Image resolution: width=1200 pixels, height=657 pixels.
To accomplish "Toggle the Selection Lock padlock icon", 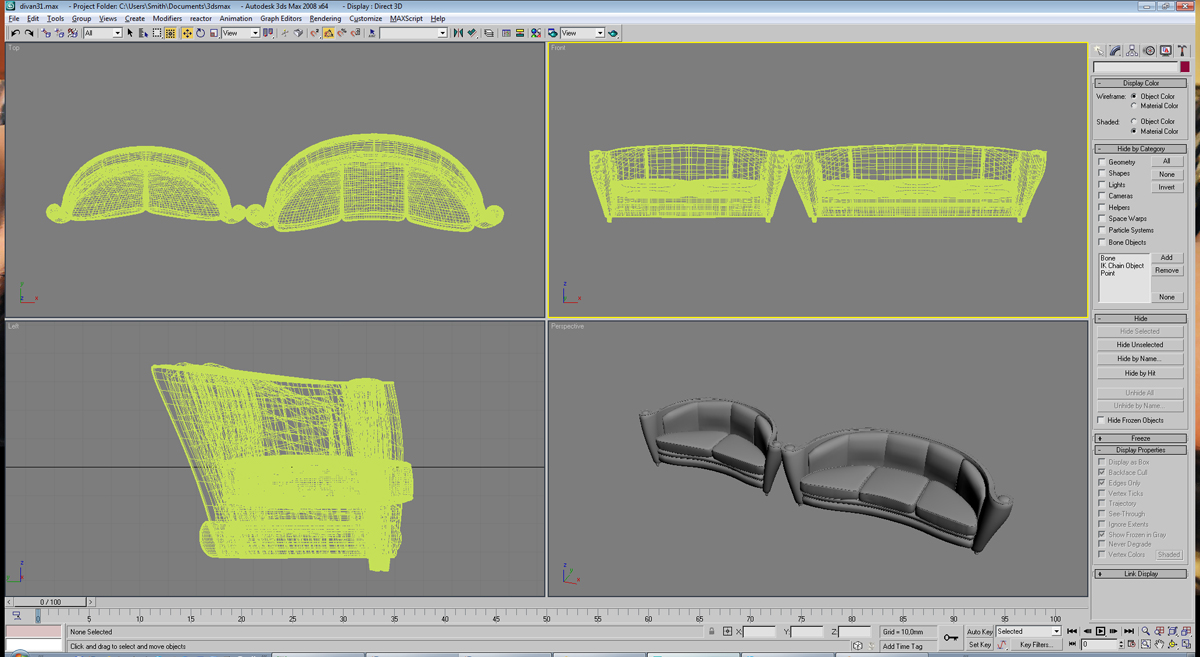I will coord(712,632).
